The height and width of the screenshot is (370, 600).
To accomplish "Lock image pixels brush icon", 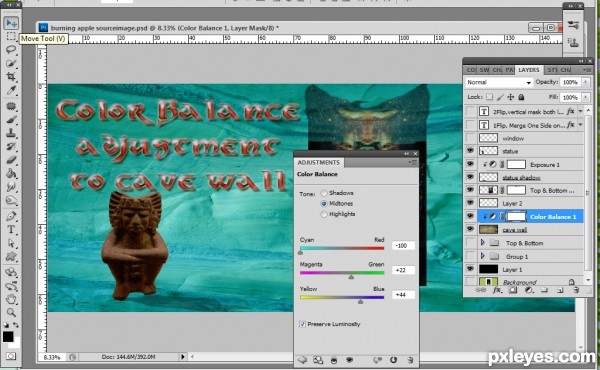I will pos(500,97).
